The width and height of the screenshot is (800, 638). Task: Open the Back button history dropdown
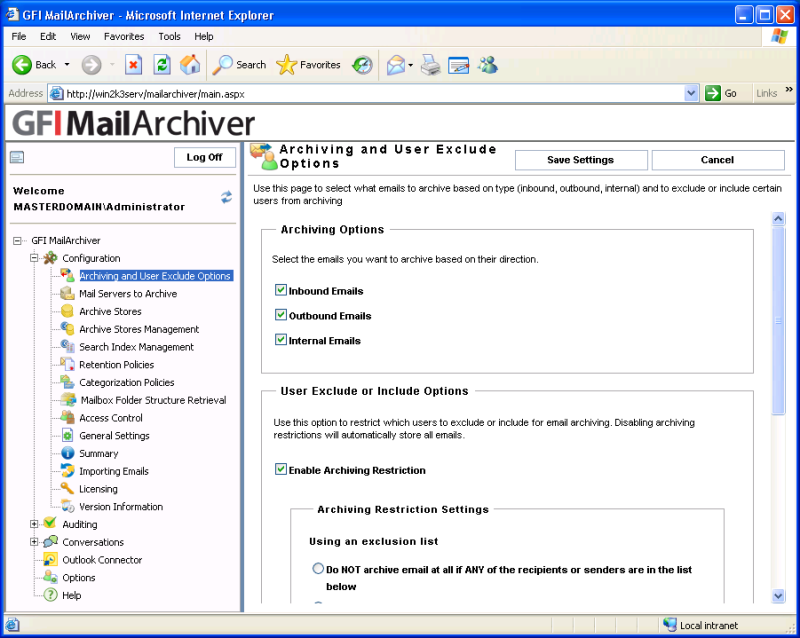click(x=67, y=65)
